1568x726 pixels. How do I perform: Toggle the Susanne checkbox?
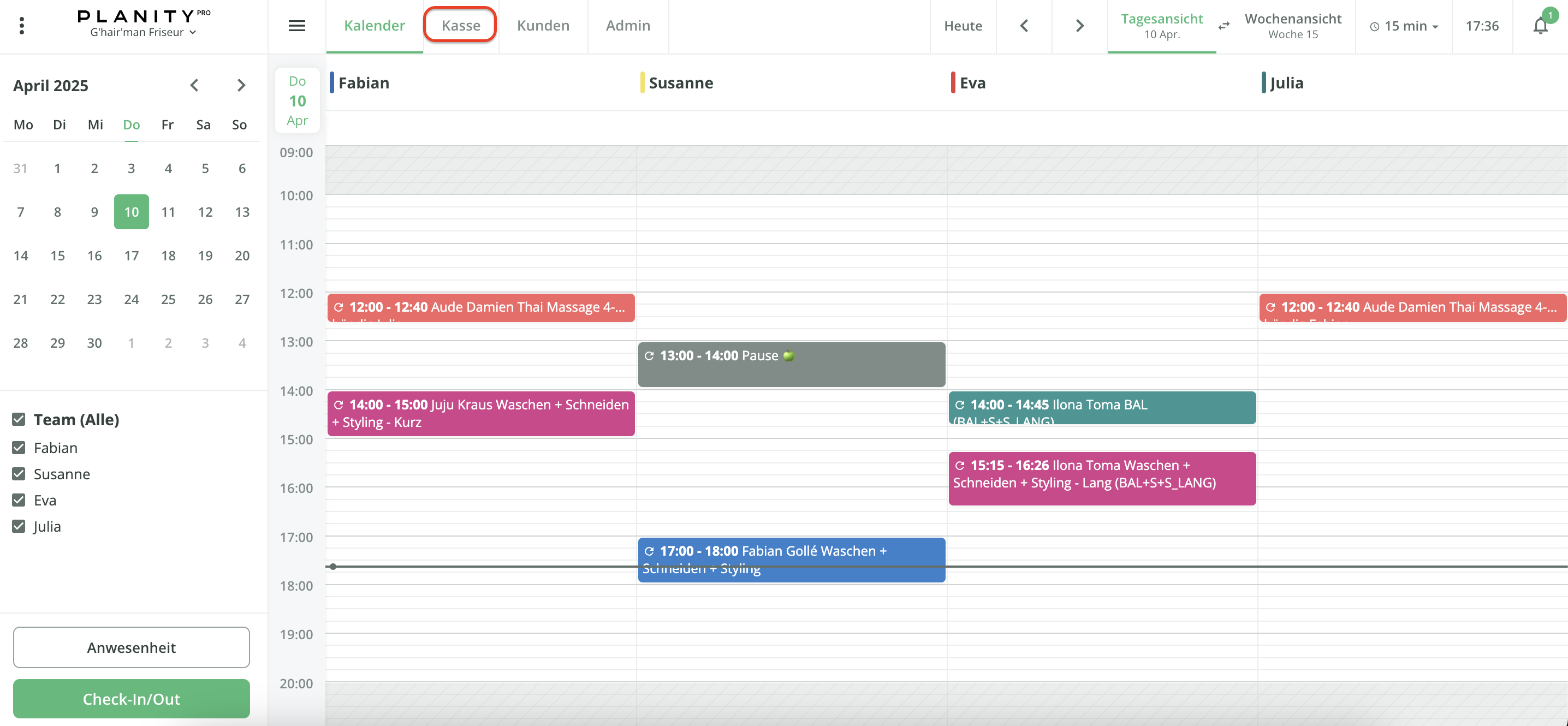(19, 473)
